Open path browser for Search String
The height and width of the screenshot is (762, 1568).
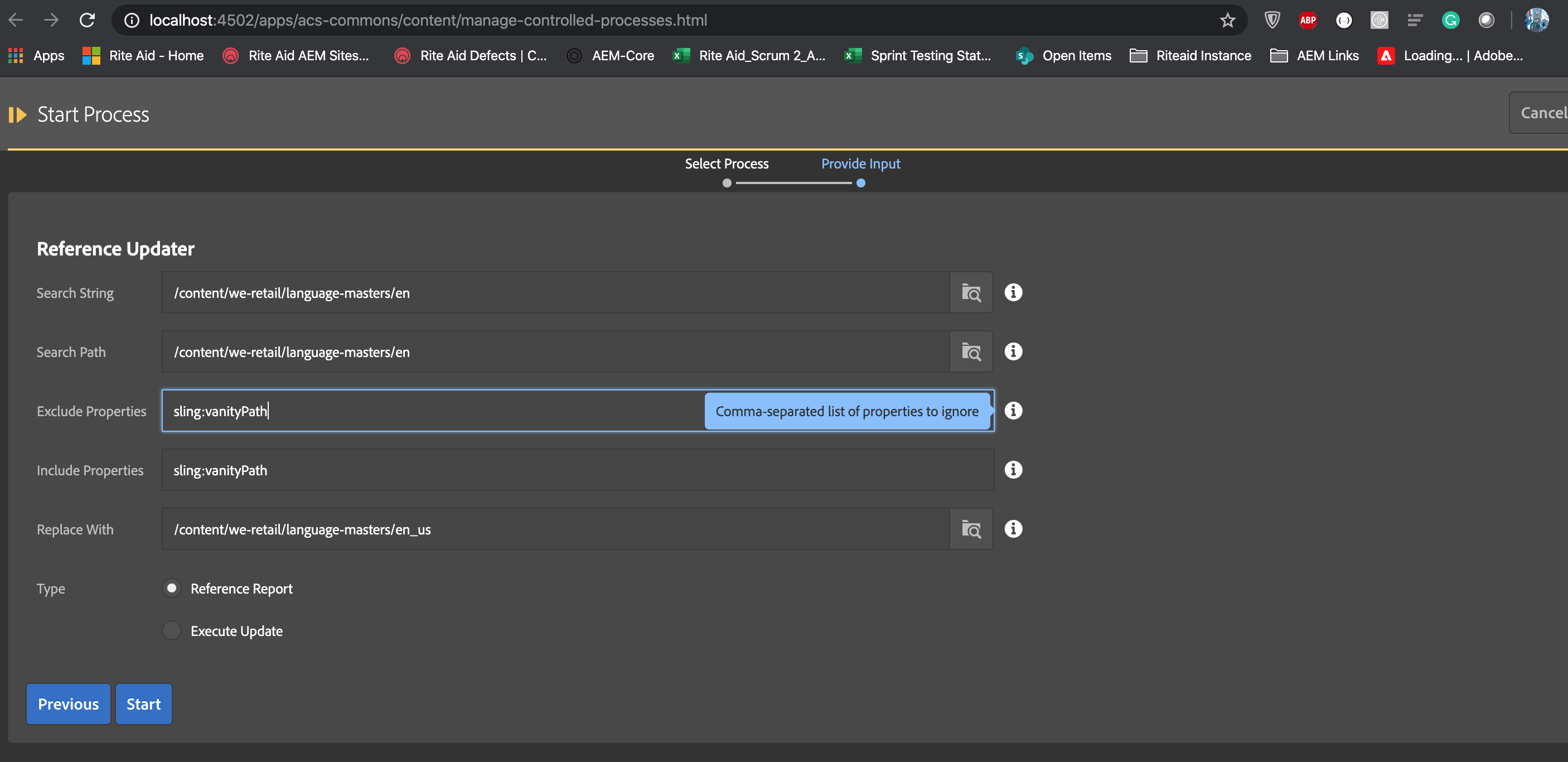971,293
